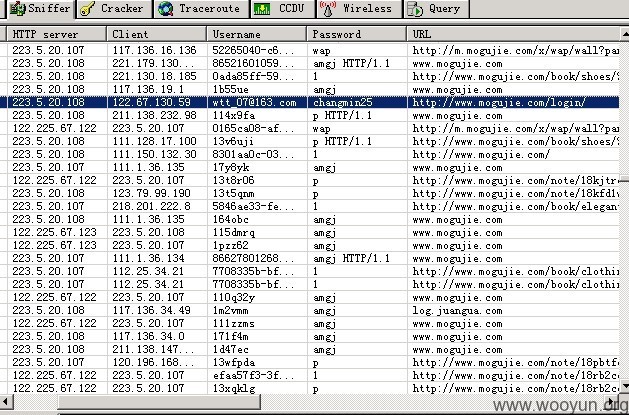The height and width of the screenshot is (415, 629).
Task: Click username 111zzms cell
Action: click(257, 324)
